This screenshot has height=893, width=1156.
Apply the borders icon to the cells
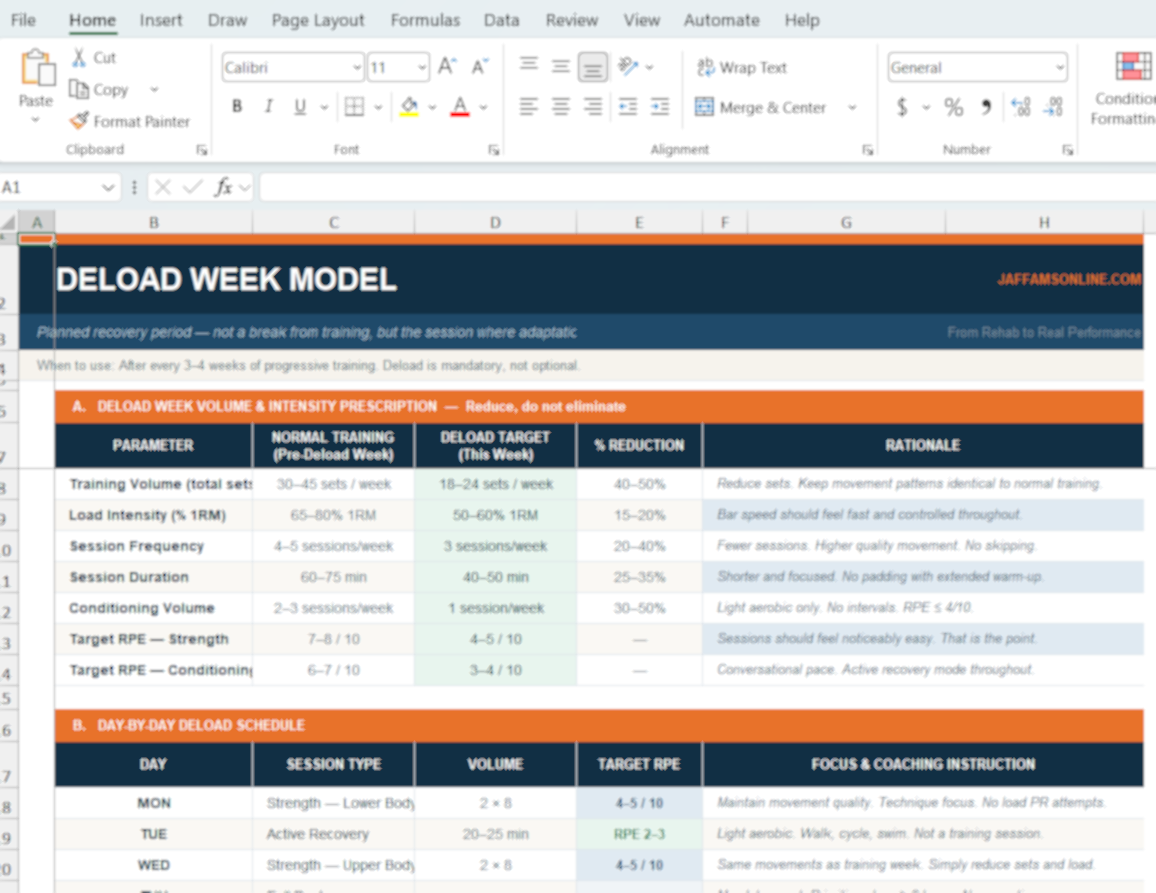[354, 107]
